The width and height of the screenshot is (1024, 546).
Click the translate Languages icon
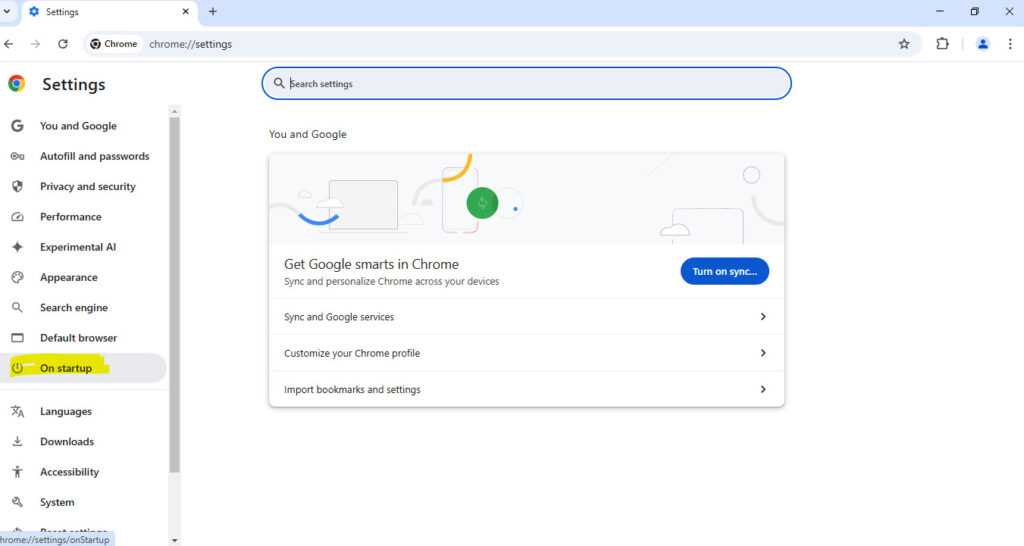tap(18, 411)
